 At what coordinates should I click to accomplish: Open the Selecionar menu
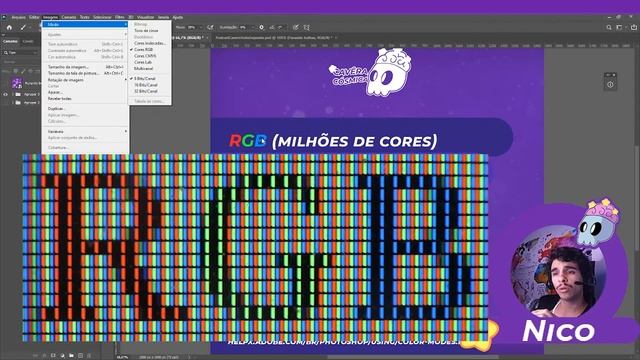tap(102, 17)
